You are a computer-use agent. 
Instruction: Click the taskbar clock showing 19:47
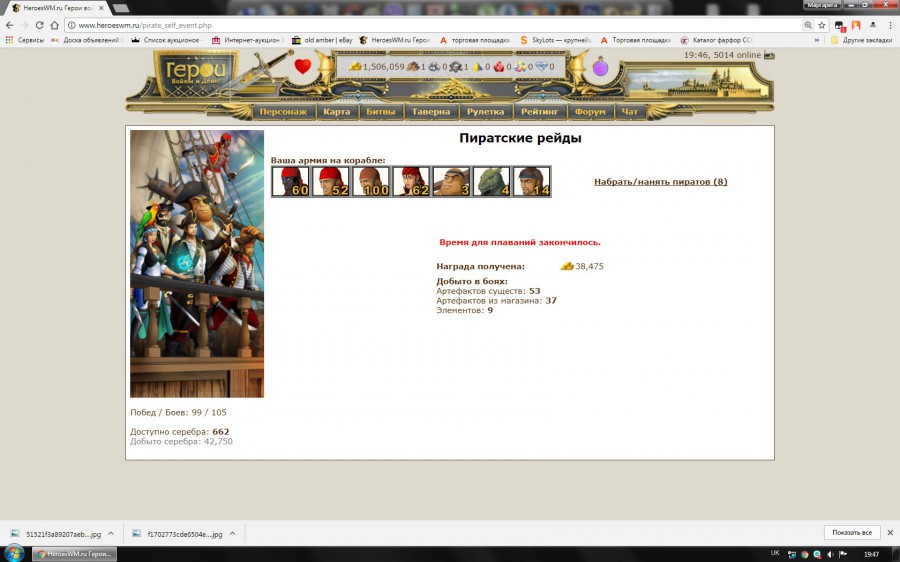point(871,554)
